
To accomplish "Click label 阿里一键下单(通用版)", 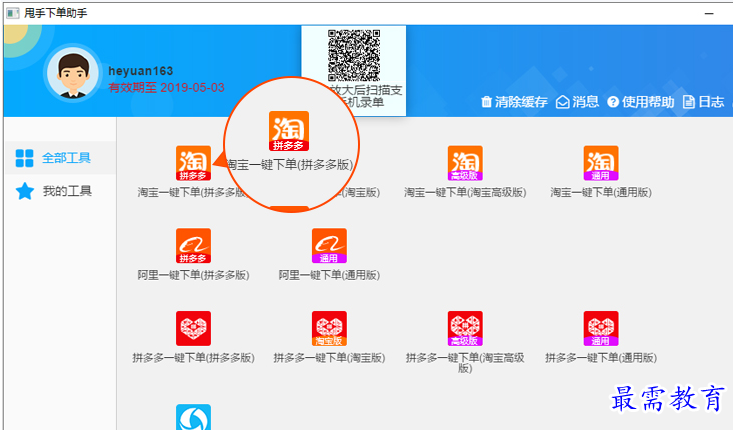I will 329,275.
